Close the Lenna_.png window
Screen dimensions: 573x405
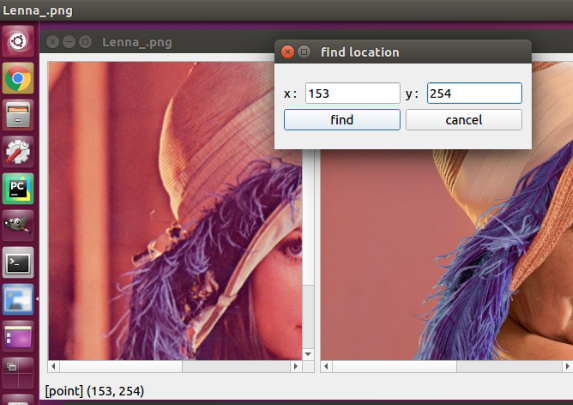pyautogui.click(x=53, y=42)
